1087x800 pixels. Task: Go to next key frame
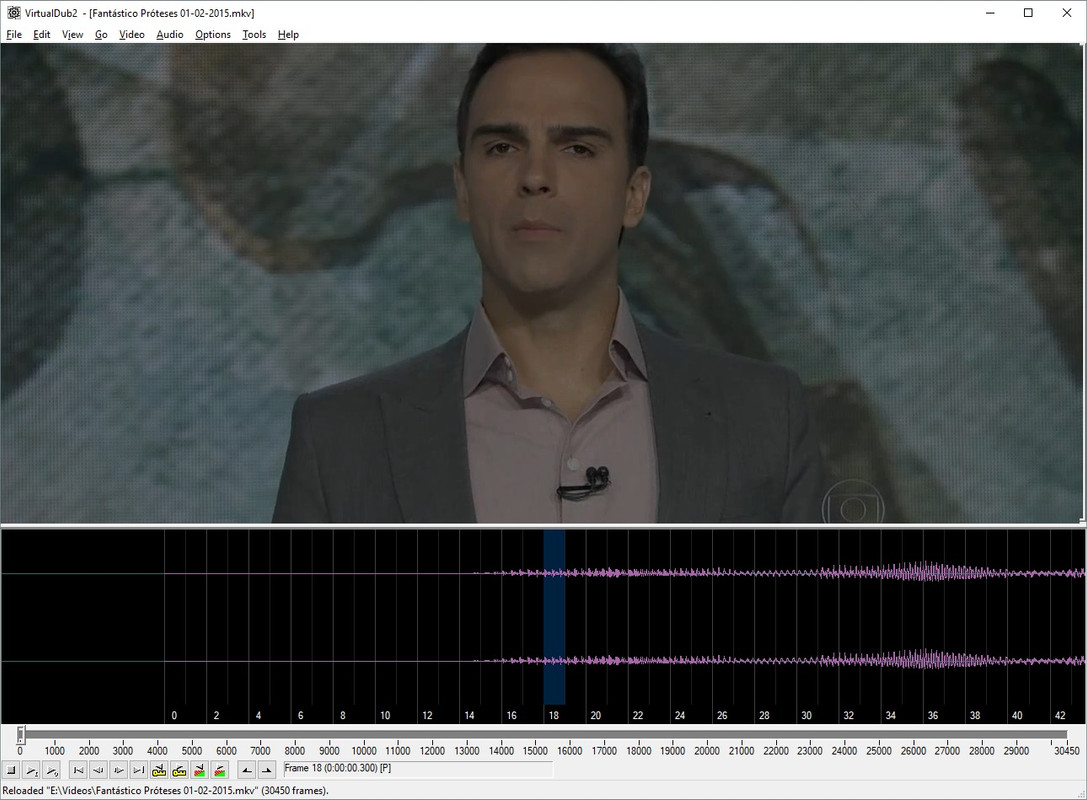click(x=179, y=770)
